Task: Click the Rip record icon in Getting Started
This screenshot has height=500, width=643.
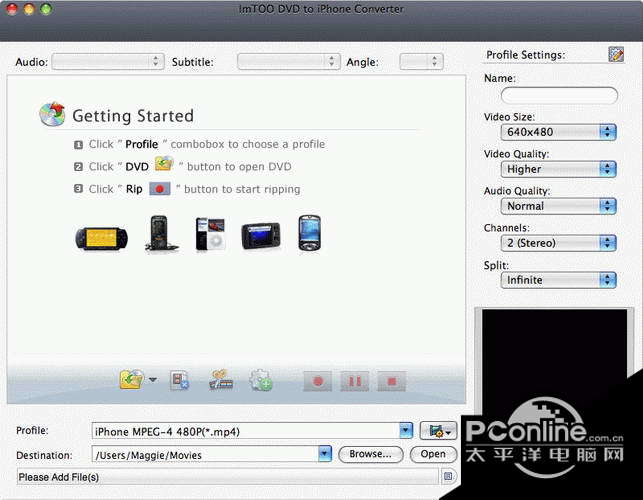Action: point(160,189)
